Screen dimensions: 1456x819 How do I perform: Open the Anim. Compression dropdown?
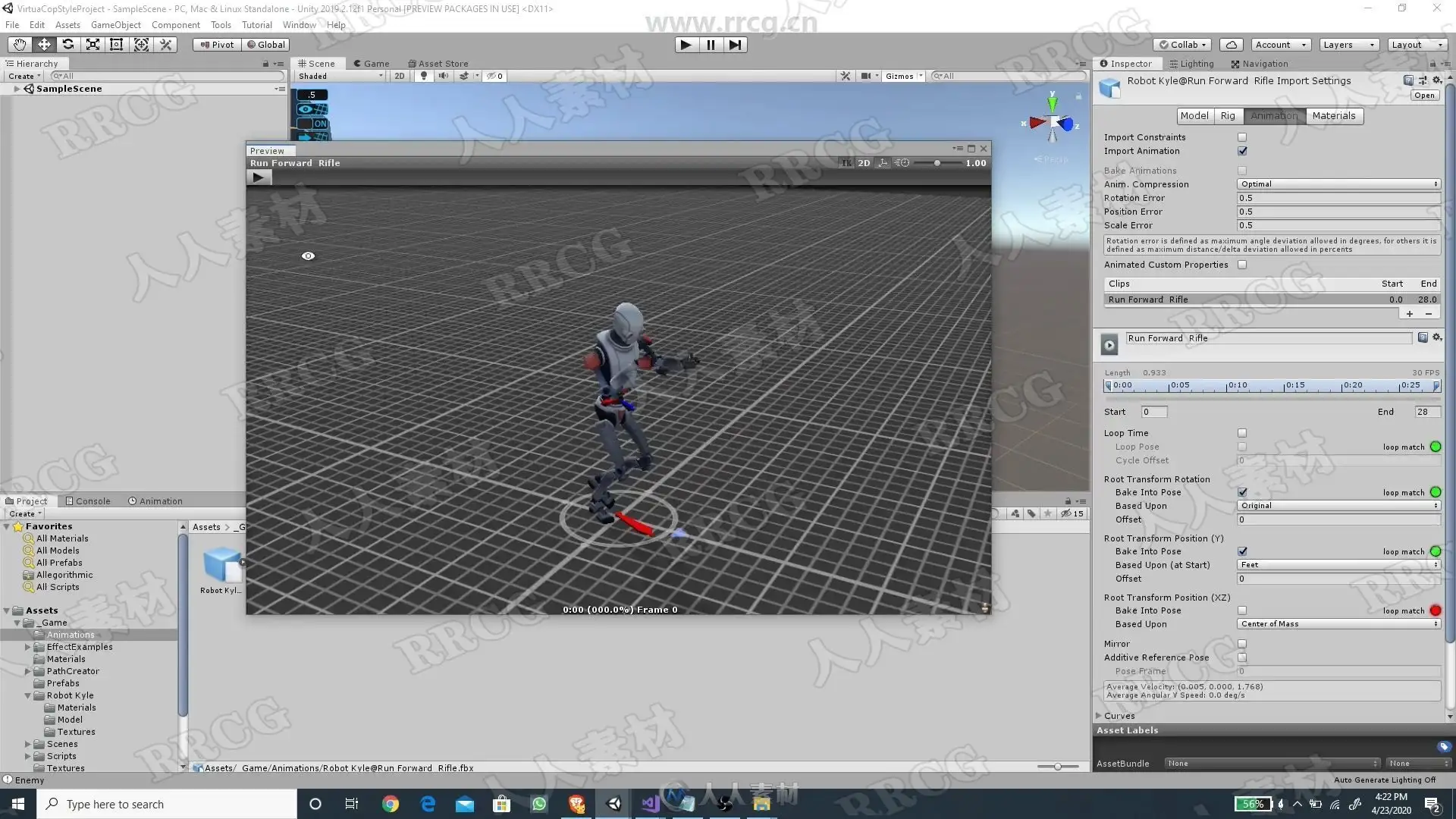click(x=1338, y=184)
